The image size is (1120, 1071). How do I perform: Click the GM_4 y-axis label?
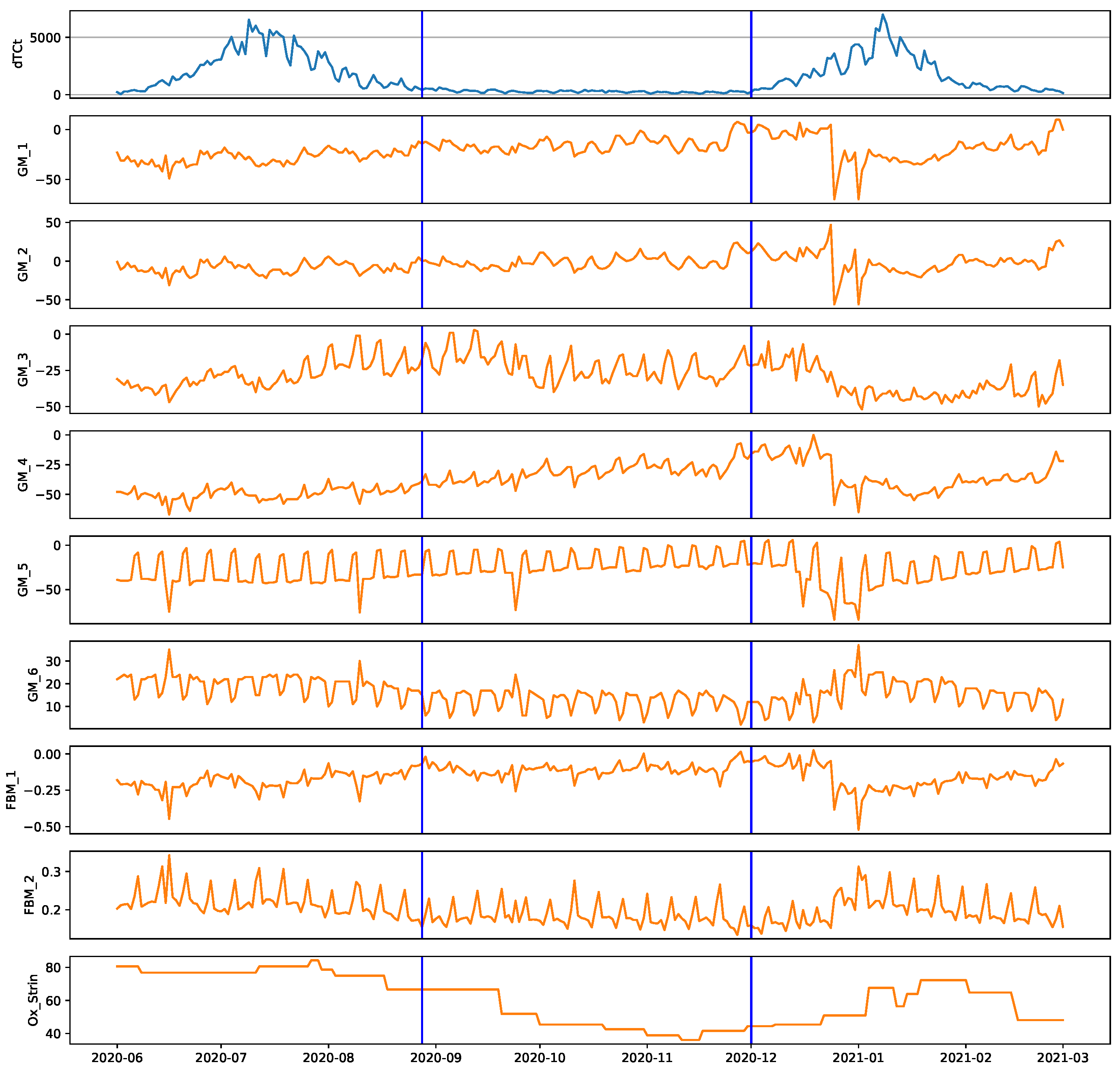(x=23, y=475)
